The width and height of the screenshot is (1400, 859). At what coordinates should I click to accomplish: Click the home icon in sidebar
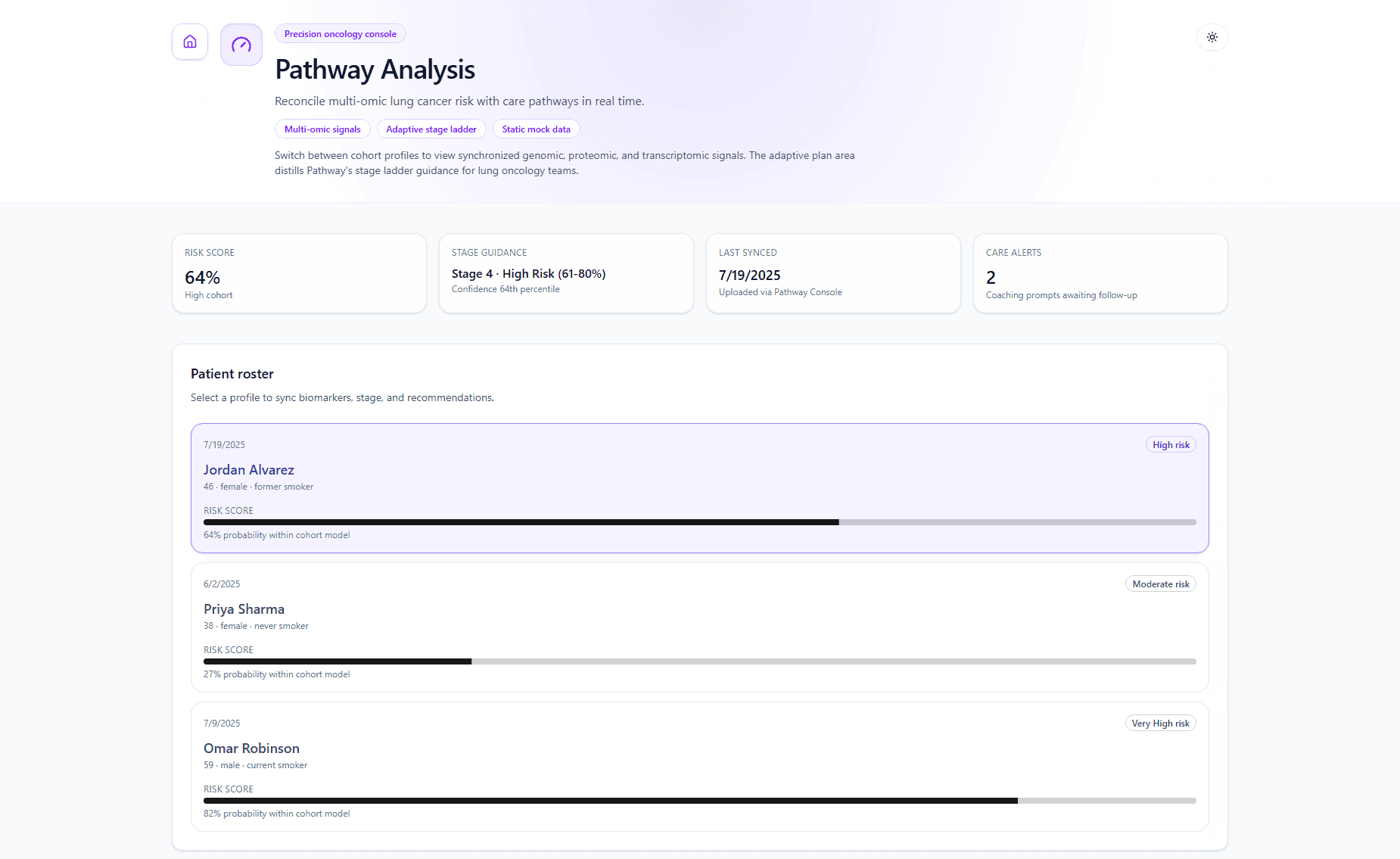189,42
